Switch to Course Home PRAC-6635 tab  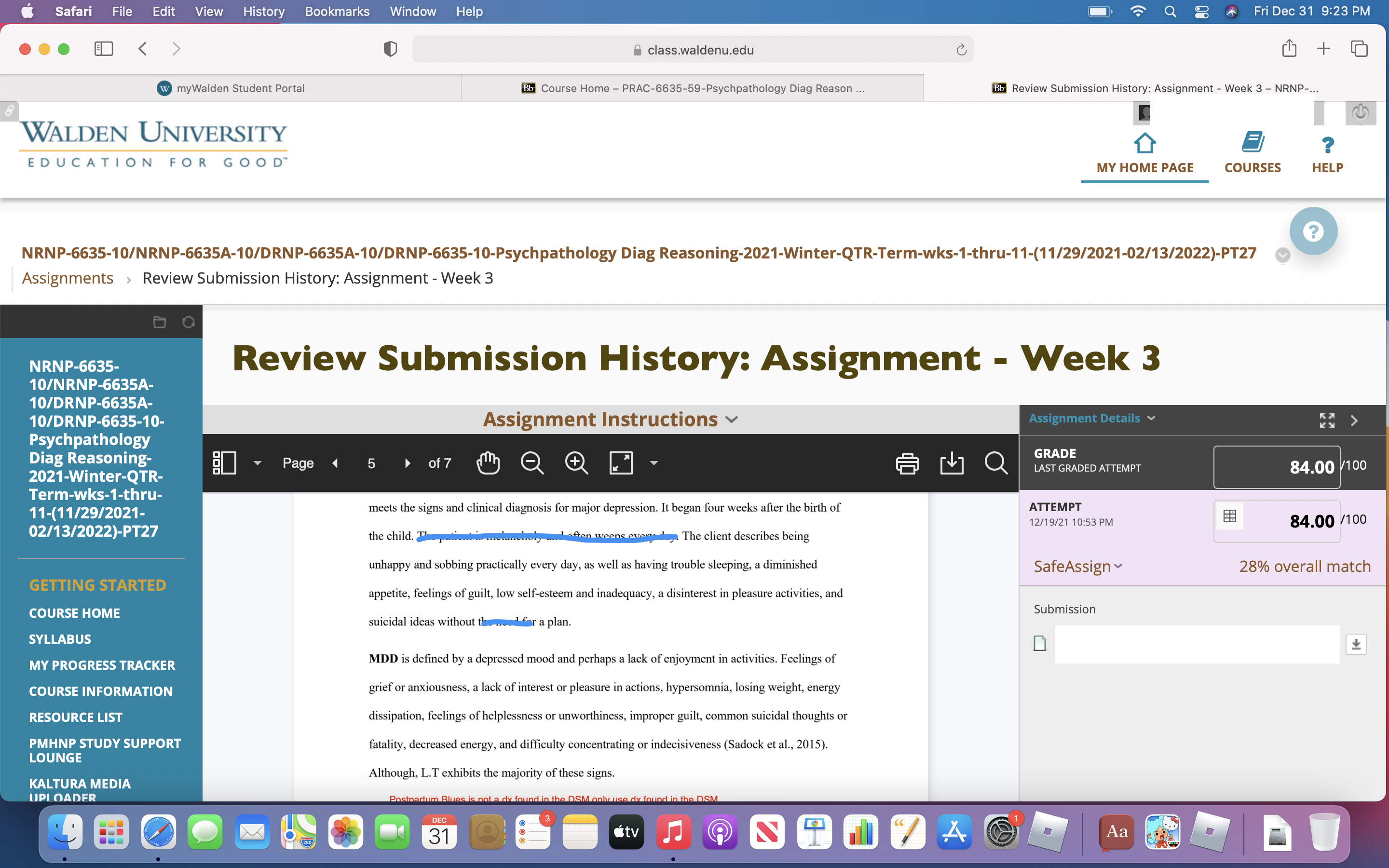(x=693, y=88)
